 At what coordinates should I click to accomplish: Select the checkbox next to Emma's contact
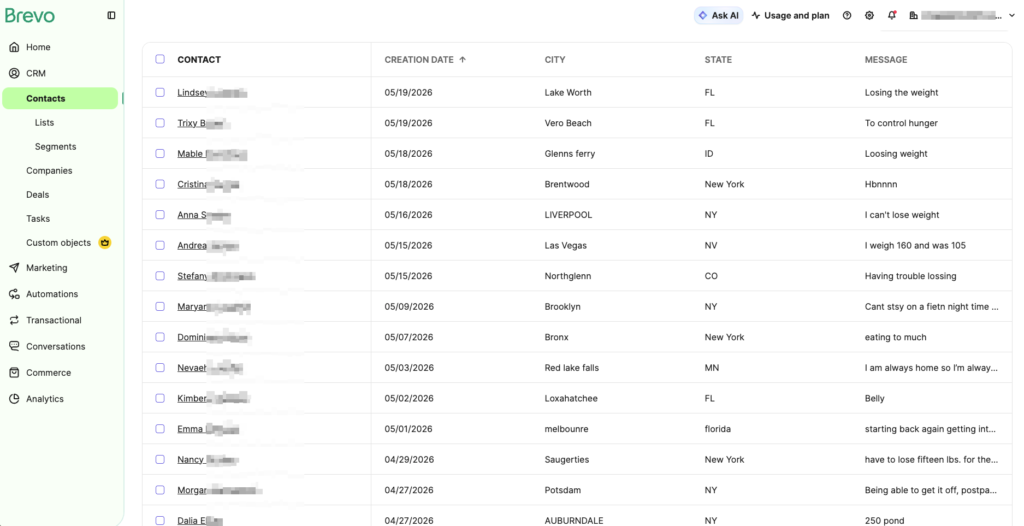(160, 429)
